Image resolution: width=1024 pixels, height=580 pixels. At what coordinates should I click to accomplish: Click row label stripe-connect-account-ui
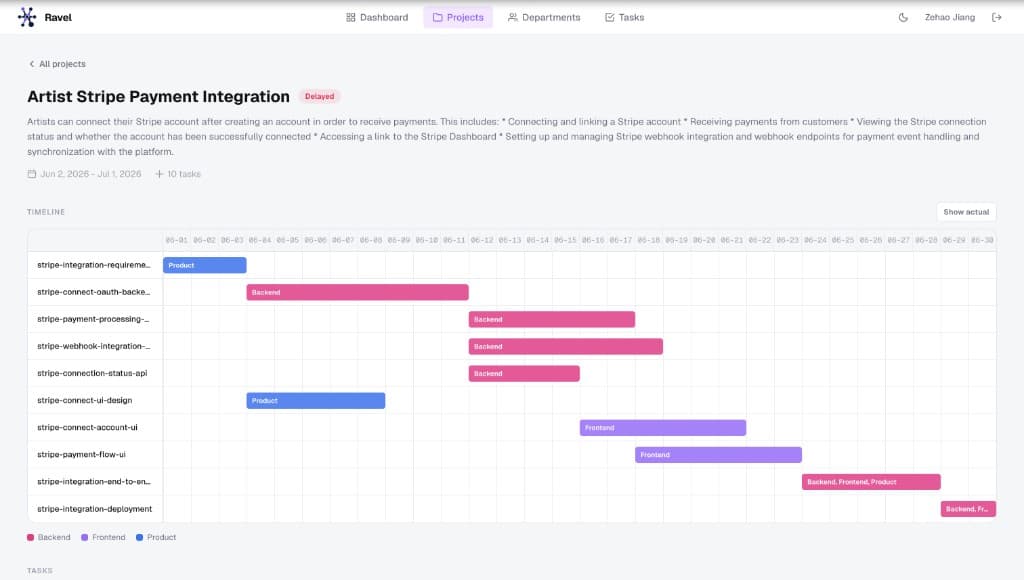pos(88,428)
